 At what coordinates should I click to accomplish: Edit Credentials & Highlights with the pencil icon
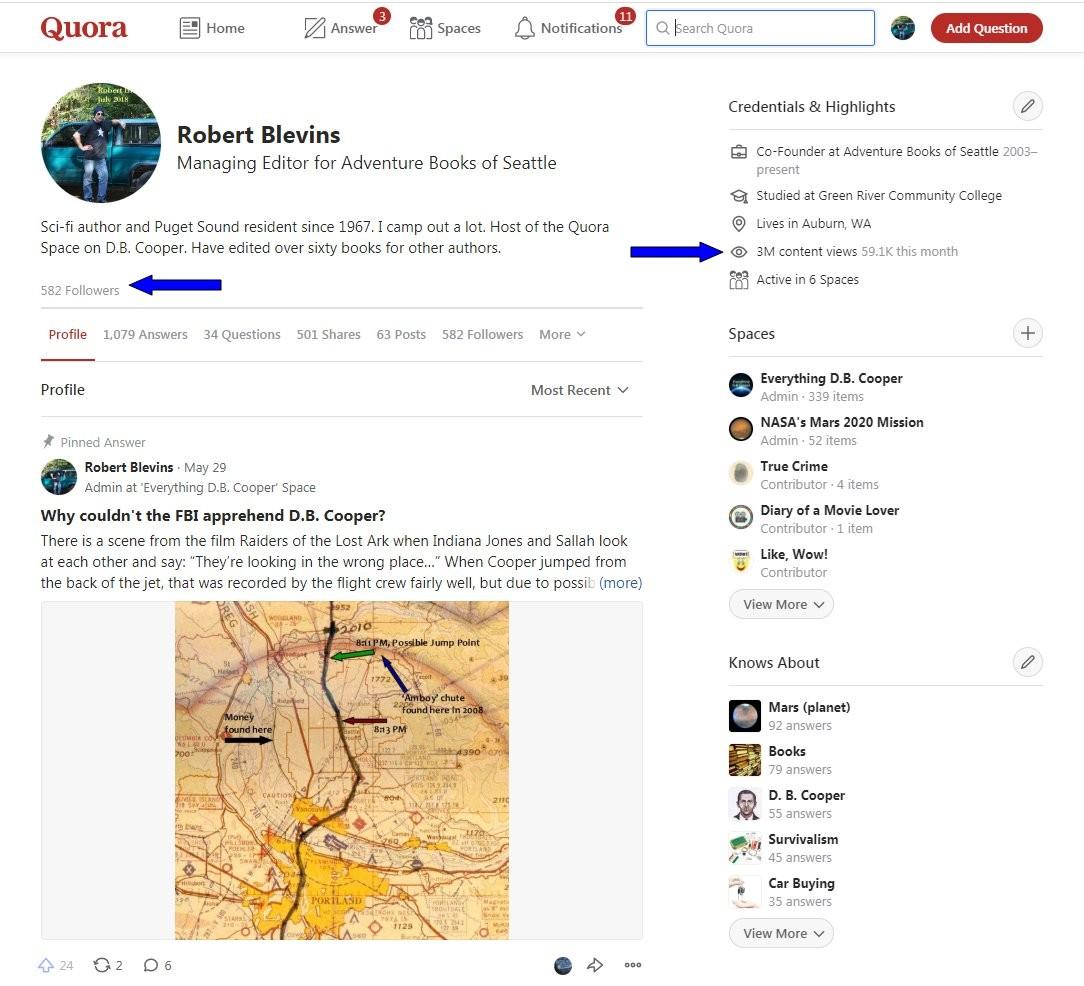tap(1027, 106)
